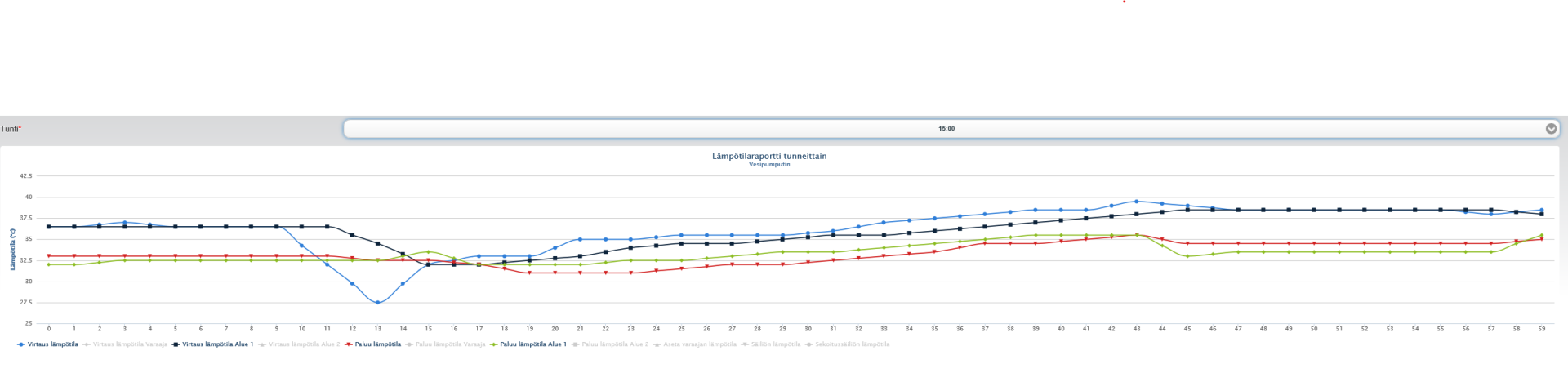Show Virtaus lämpötila Alue 2 series

click(304, 344)
